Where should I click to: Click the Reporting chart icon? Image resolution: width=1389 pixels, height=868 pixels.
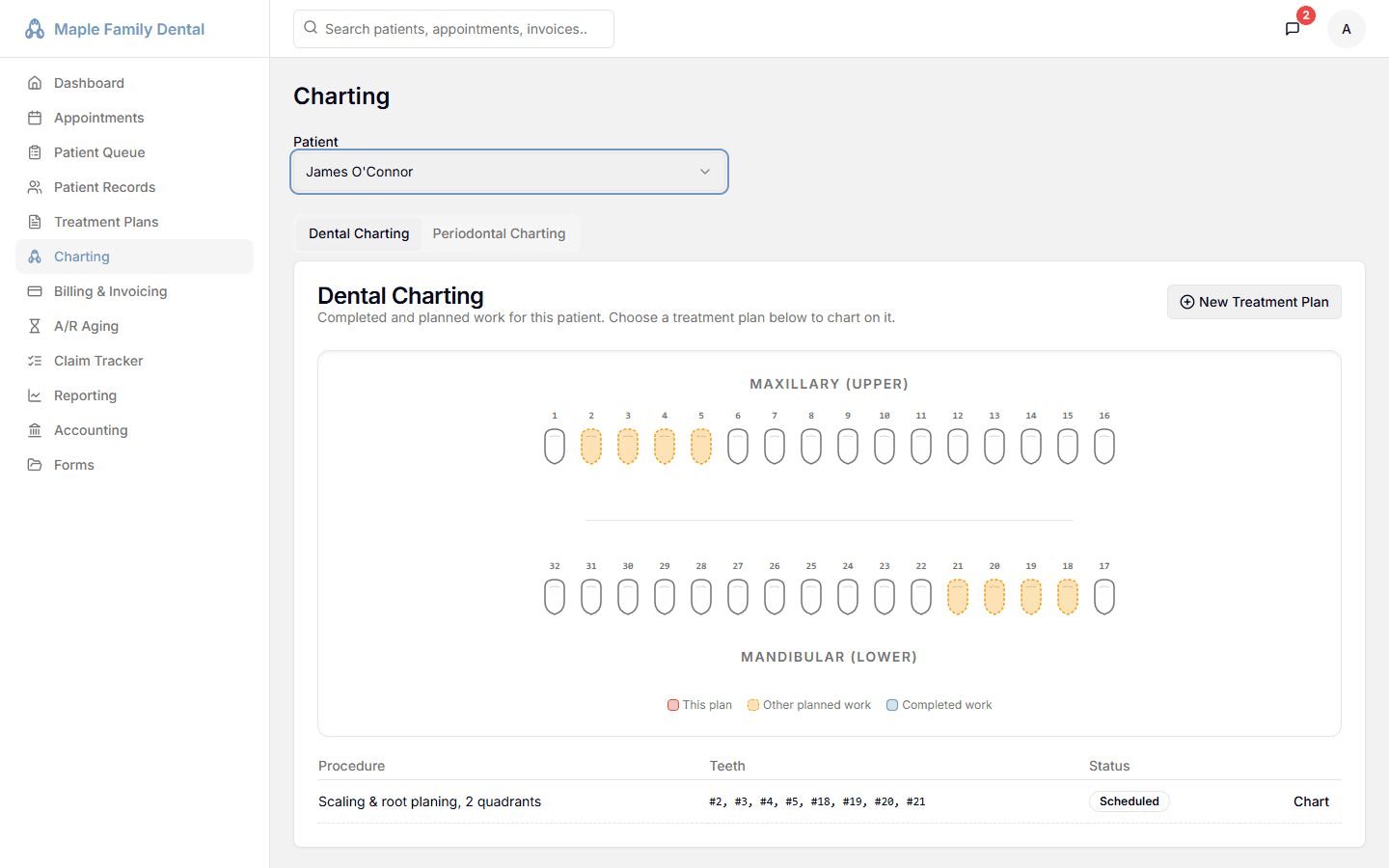[35, 395]
